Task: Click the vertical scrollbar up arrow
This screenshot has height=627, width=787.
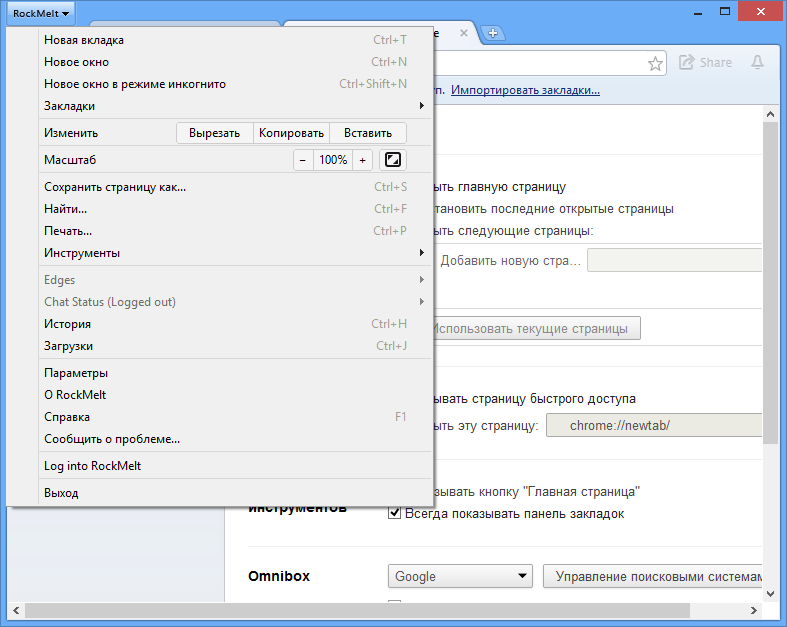Action: tap(770, 114)
